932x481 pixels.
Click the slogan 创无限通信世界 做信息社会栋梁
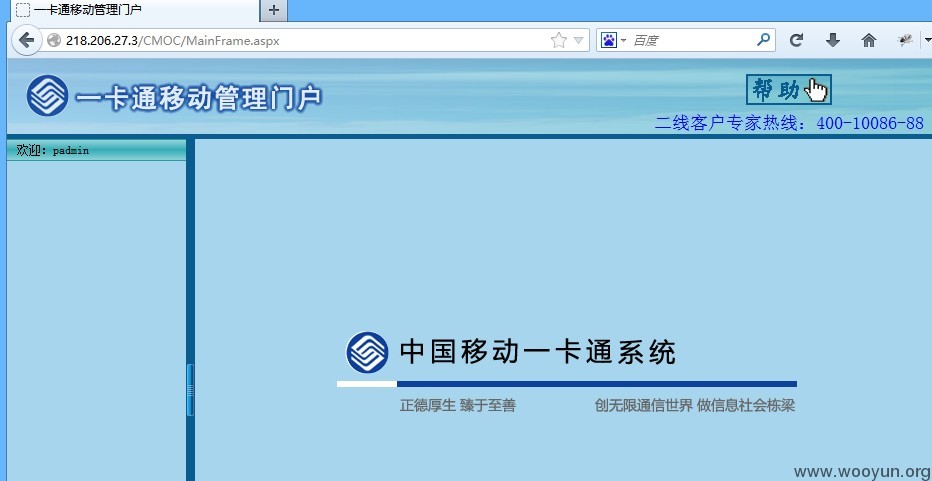[694, 406]
